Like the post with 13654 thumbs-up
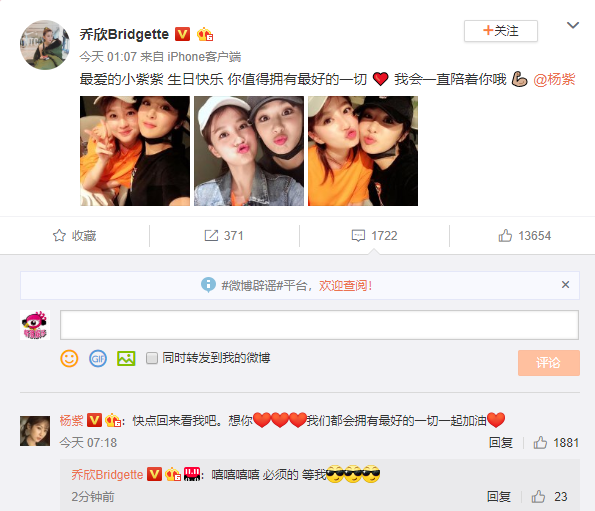595x511 pixels. [x=505, y=236]
